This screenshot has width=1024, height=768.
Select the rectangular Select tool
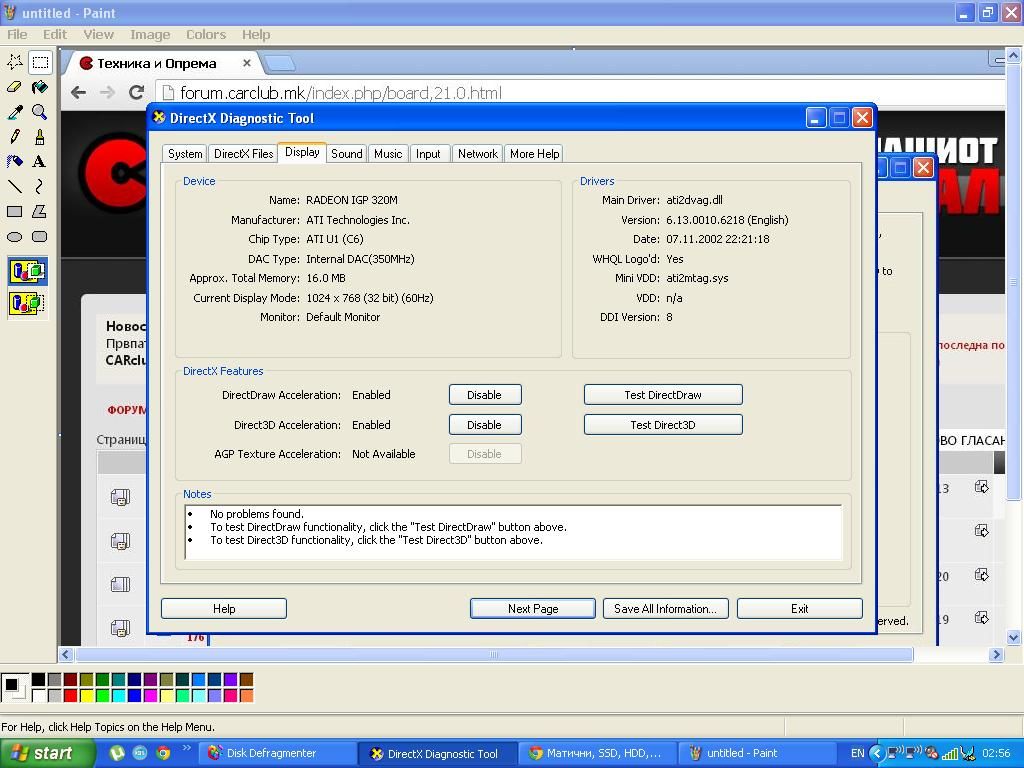pyautogui.click(x=40, y=62)
